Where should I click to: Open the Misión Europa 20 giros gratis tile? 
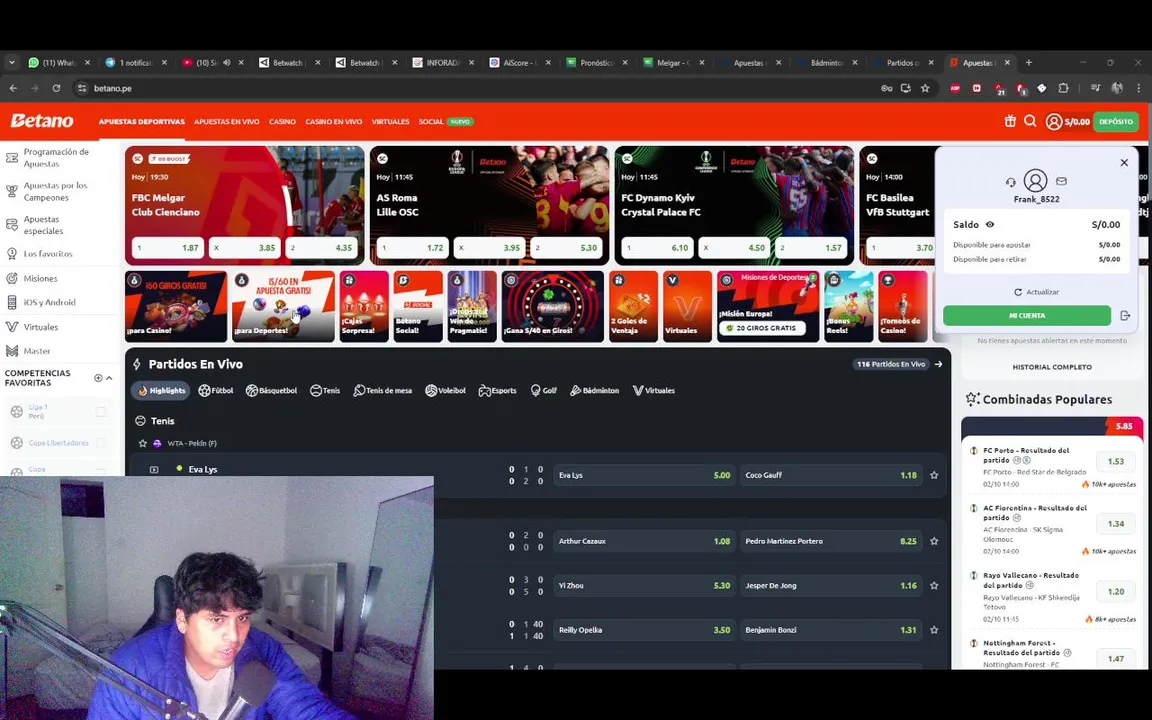click(768, 306)
